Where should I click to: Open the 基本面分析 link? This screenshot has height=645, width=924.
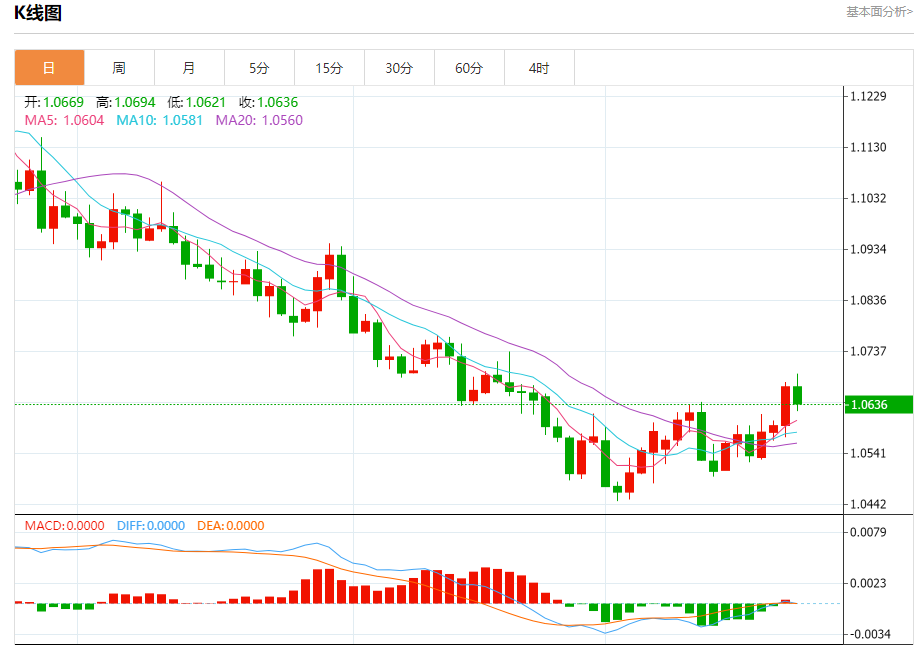coord(879,12)
